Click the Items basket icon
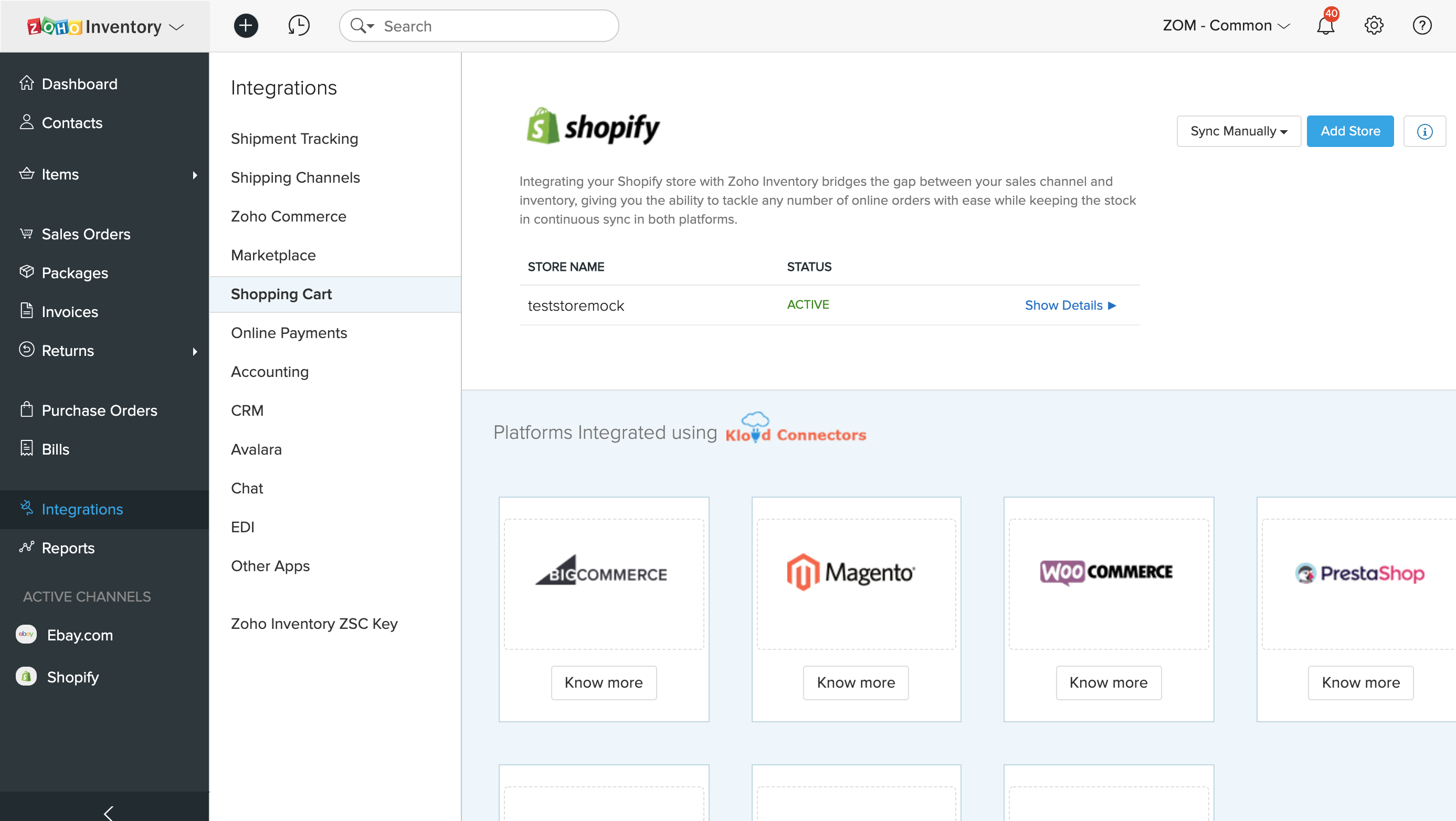 (27, 174)
